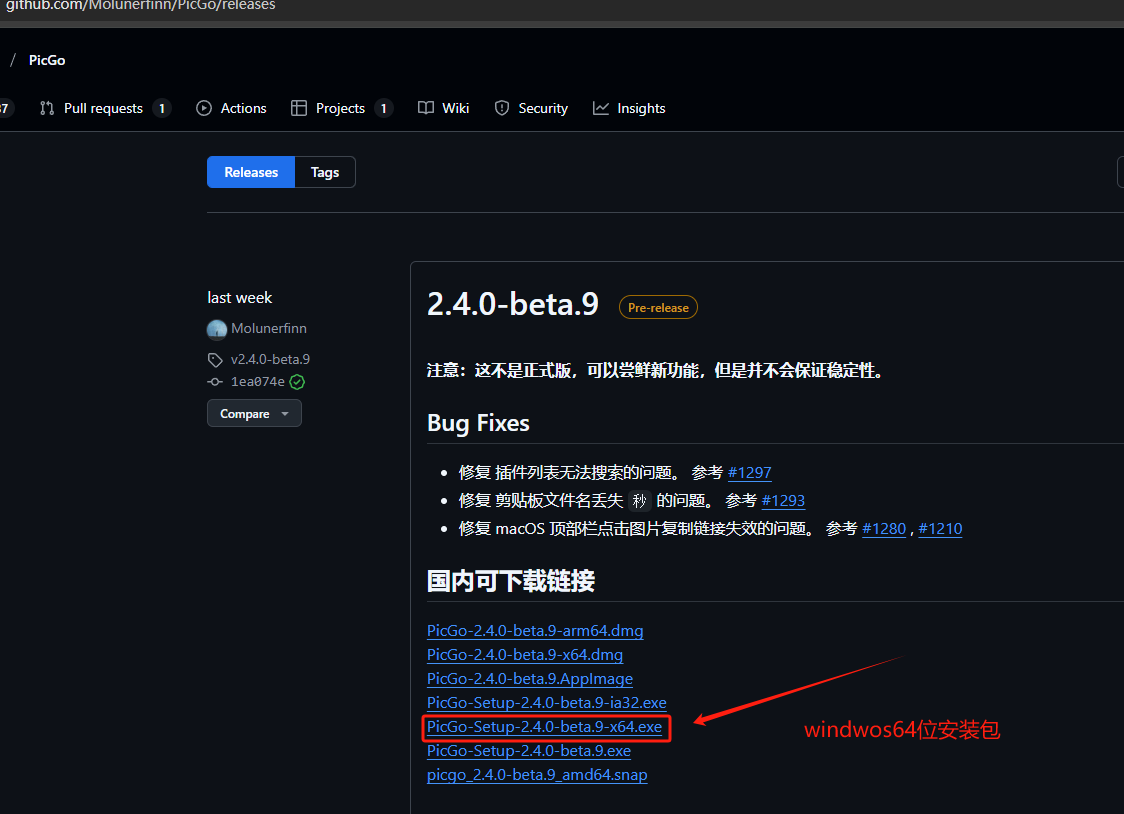Click the Wiki book icon
This screenshot has width=1124, height=814.
pyautogui.click(x=426, y=108)
